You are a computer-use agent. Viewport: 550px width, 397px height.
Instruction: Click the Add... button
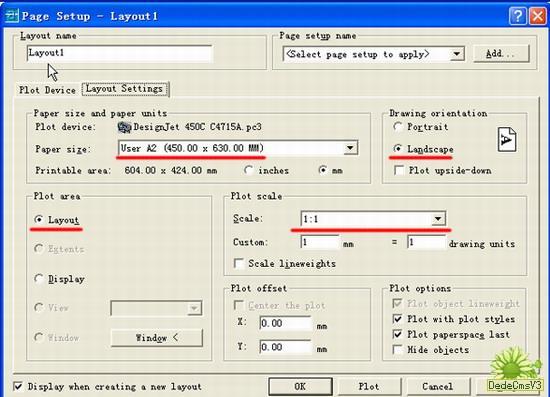(x=501, y=54)
